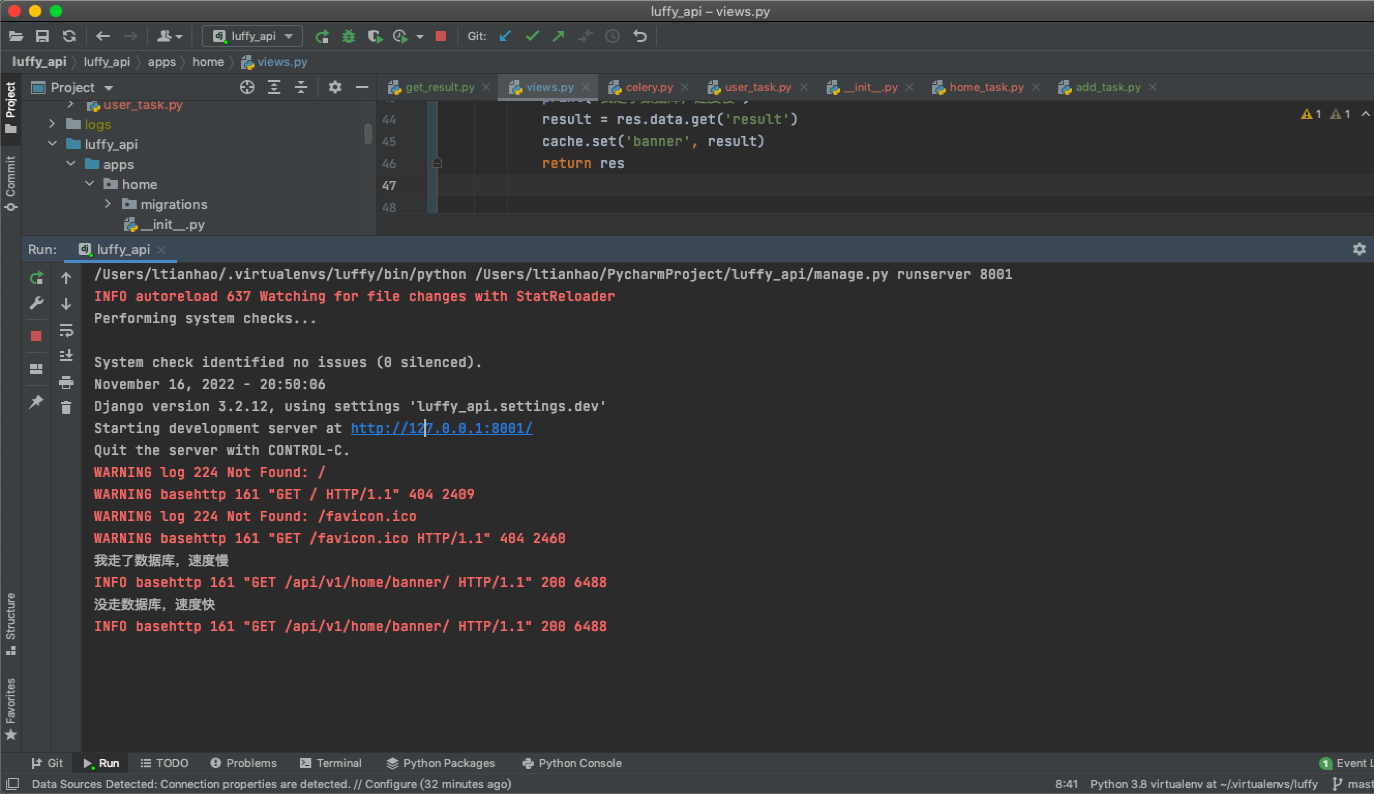Open the http://127.0.0.1:8001/ link
Viewport: 1374px width, 794px height.
[441, 428]
